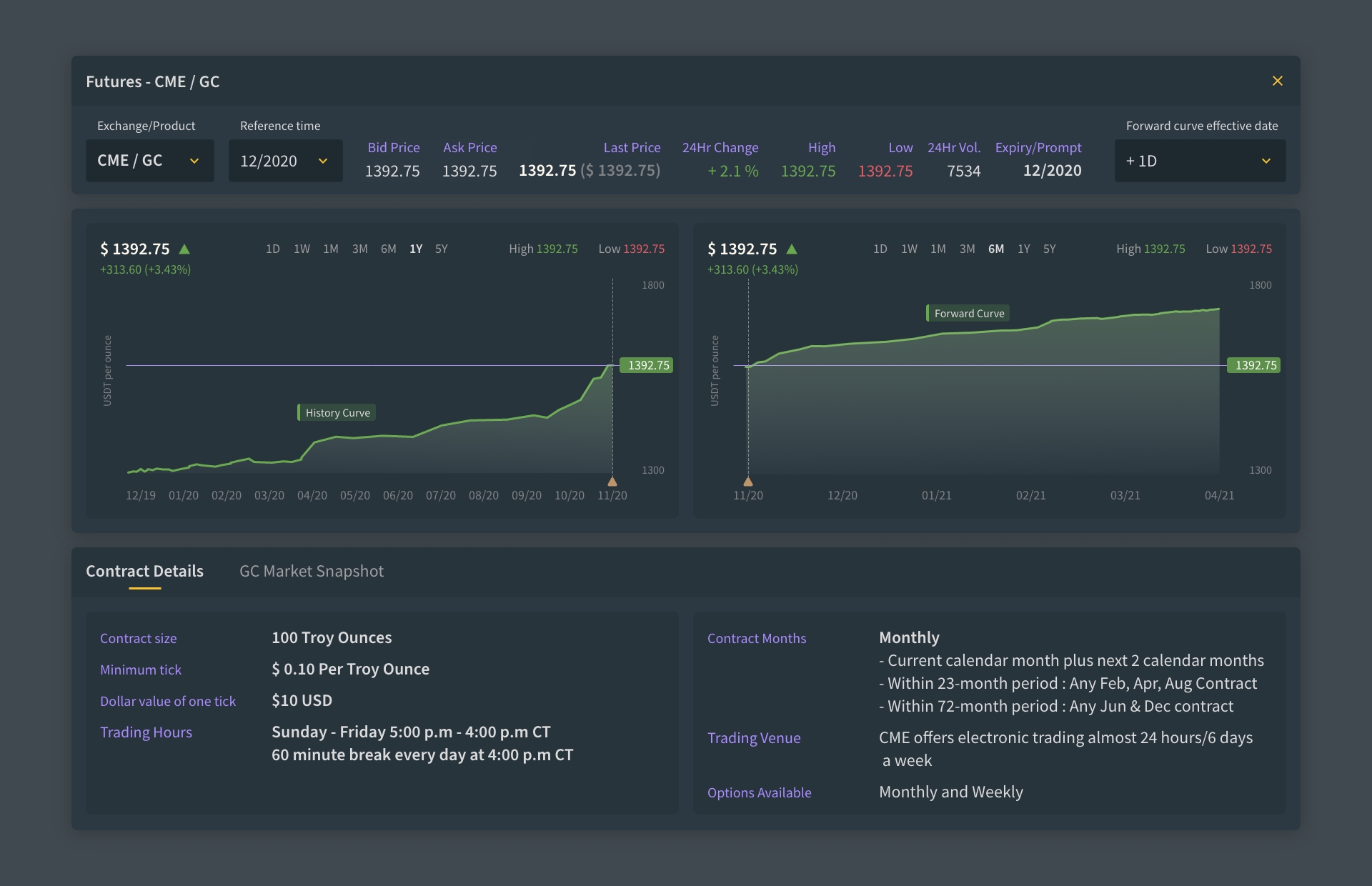Switch to the GC Market Snapshot tab
The height and width of the screenshot is (886, 1372).
point(312,572)
